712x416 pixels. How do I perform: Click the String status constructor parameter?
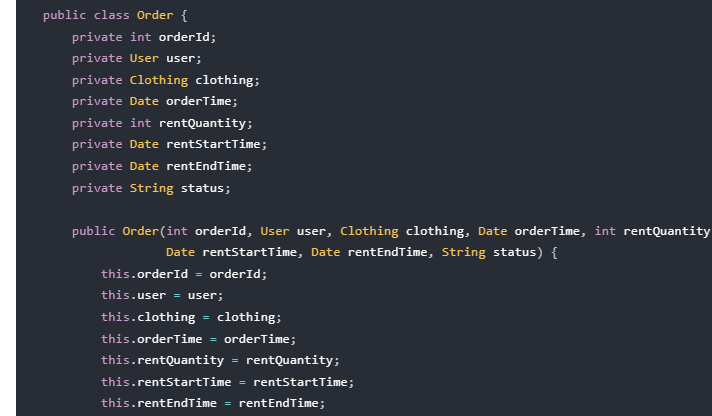[x=489, y=253]
